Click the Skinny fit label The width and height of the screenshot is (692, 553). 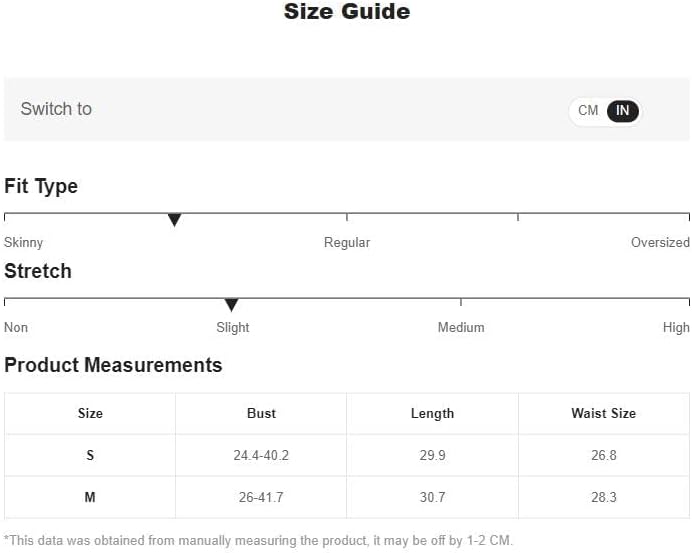(x=23, y=242)
